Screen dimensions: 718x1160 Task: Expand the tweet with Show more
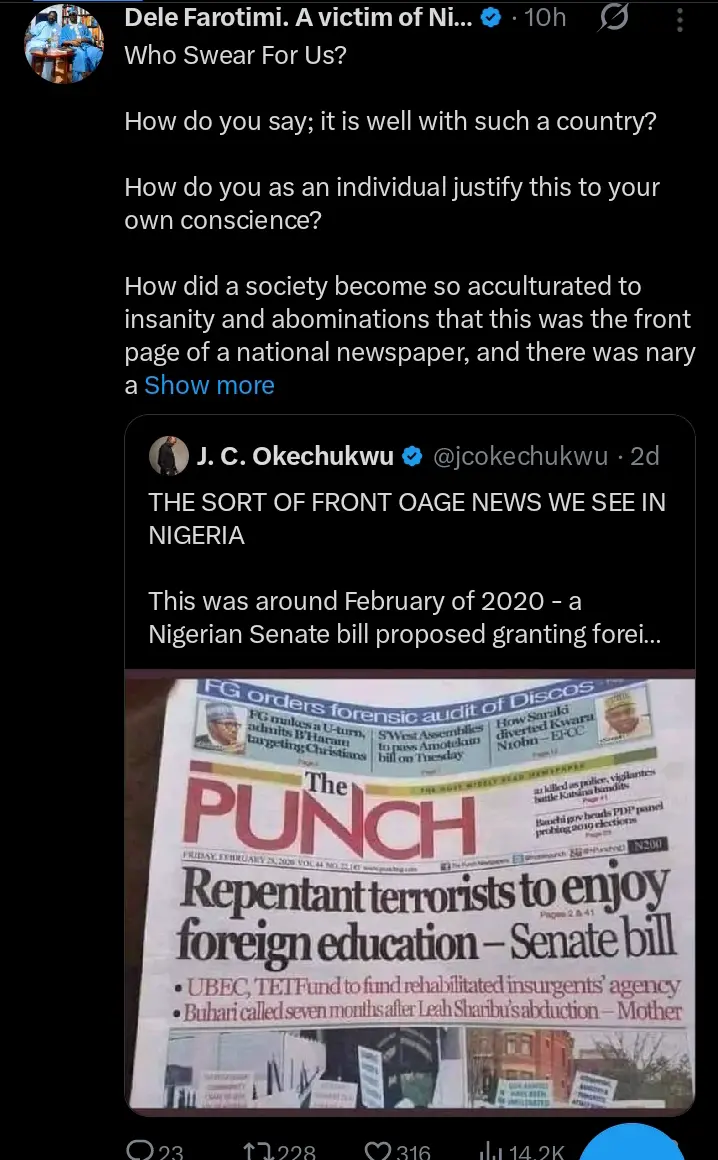[209, 385]
